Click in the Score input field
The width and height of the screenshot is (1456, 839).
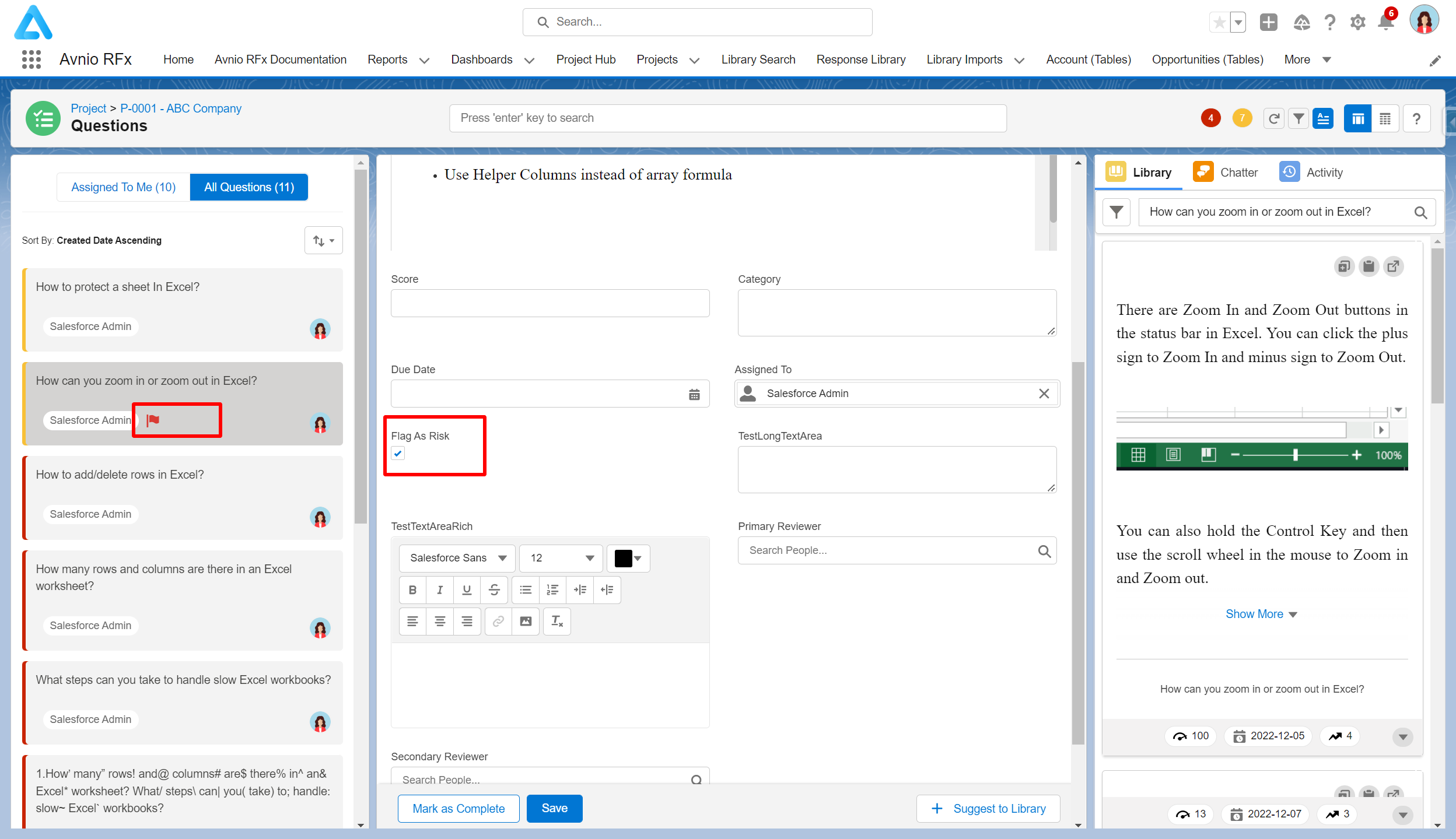point(550,303)
